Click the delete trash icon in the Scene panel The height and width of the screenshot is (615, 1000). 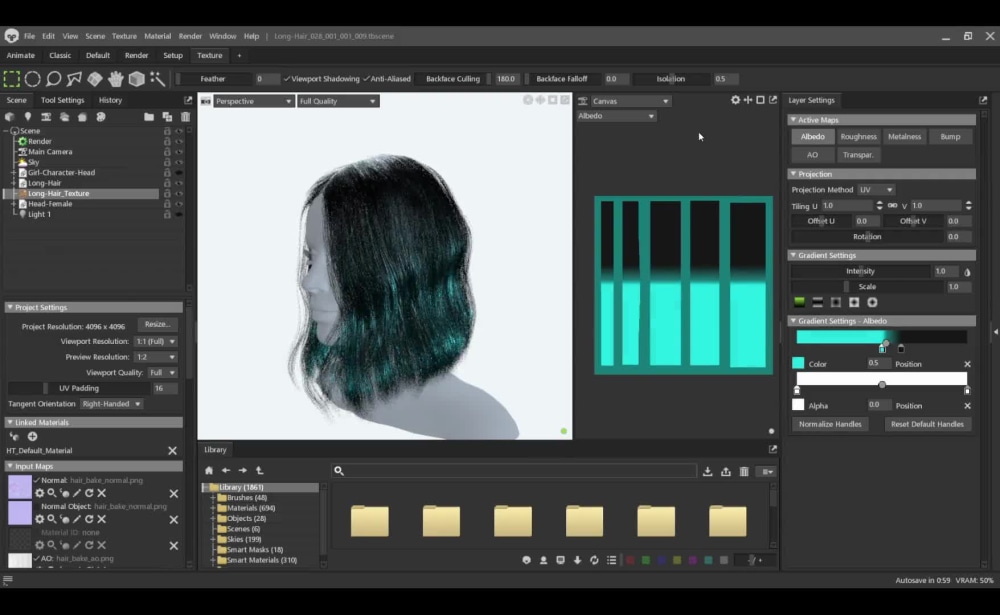click(x=185, y=116)
